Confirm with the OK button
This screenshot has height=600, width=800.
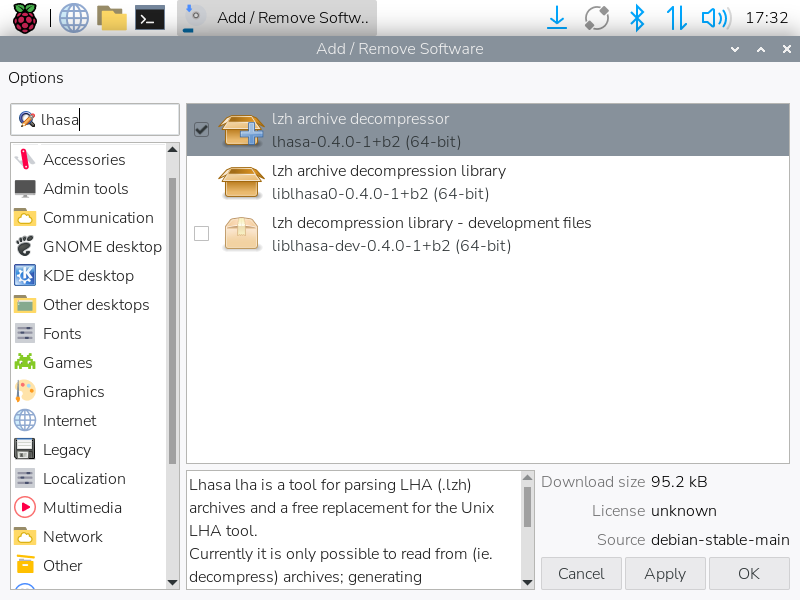pyautogui.click(x=749, y=574)
